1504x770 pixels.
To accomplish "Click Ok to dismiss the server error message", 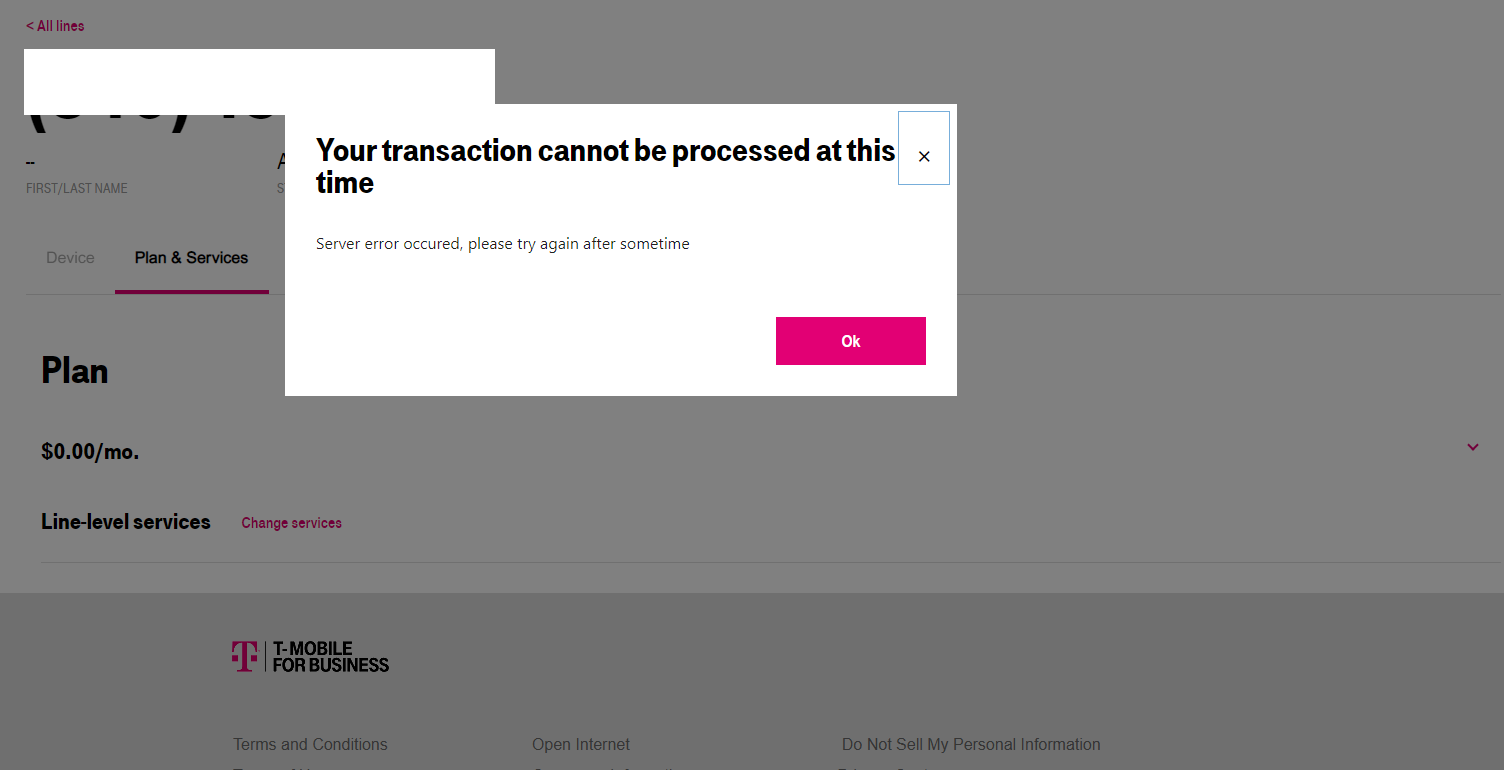I will pyautogui.click(x=850, y=341).
